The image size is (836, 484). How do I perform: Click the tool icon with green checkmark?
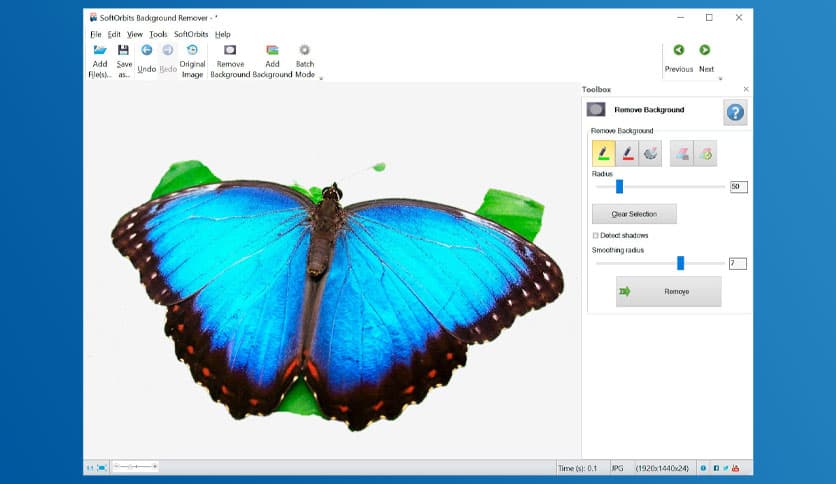705,154
